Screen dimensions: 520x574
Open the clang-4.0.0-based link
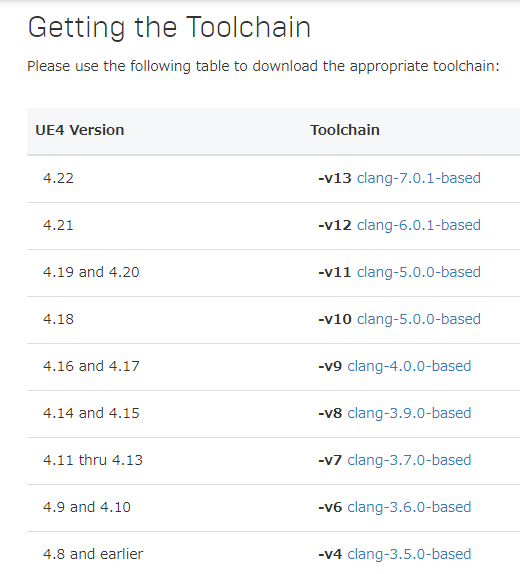[409, 366]
